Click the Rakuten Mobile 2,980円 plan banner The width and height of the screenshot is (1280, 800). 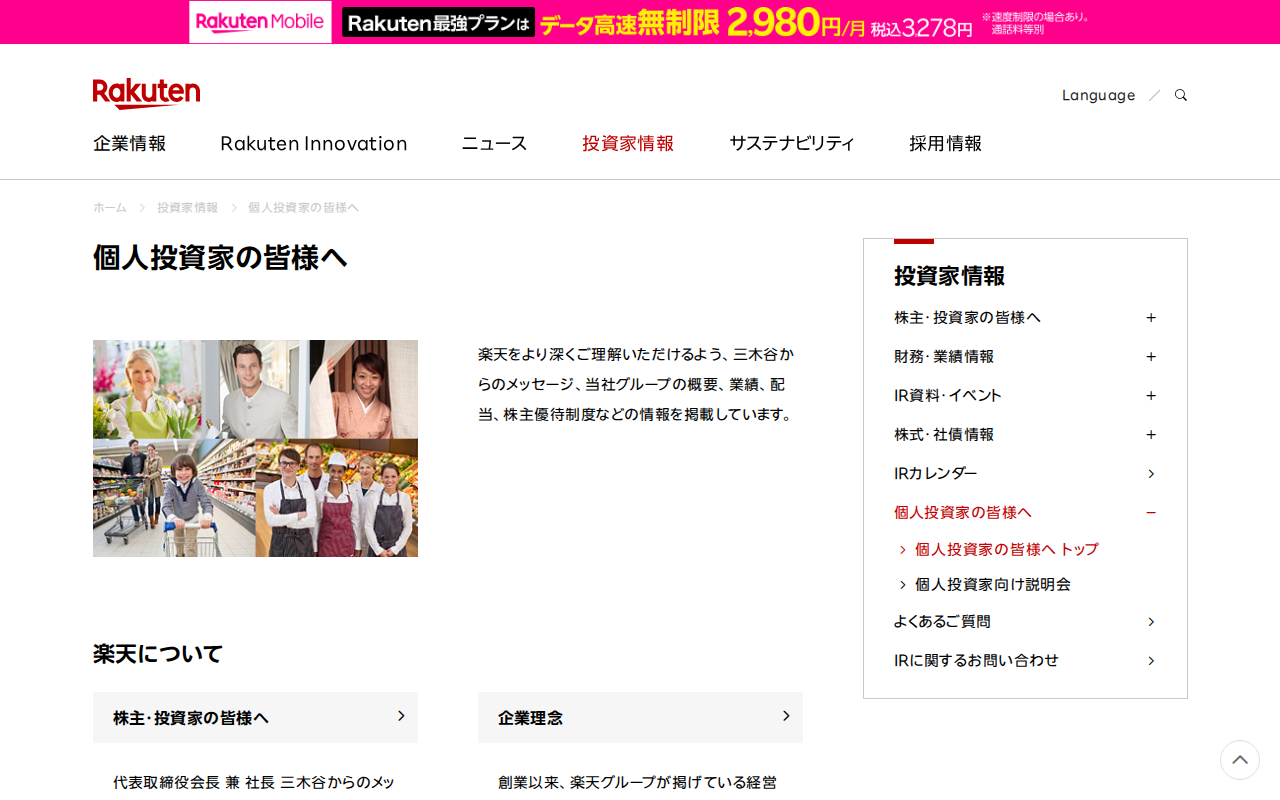640,22
